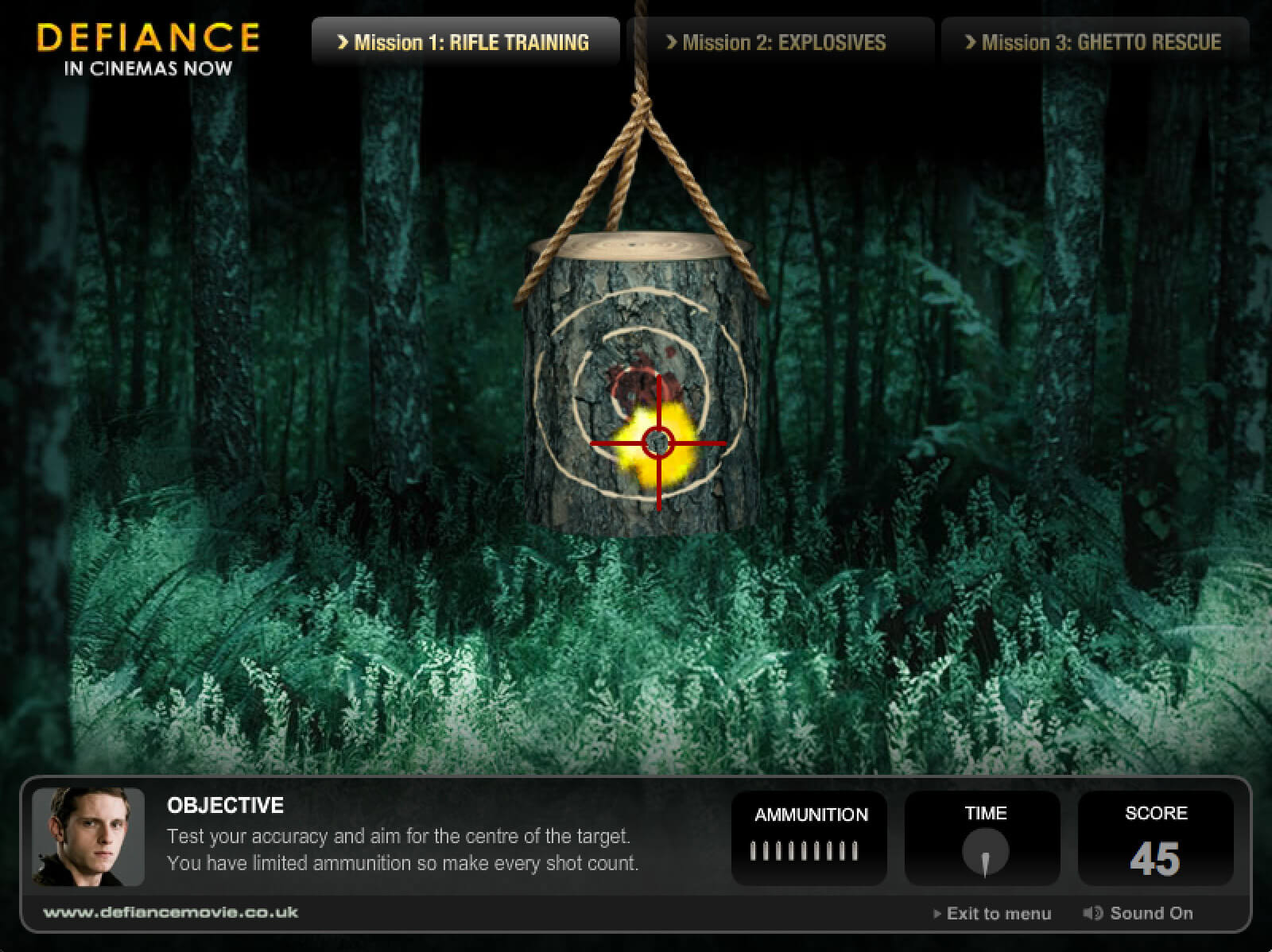Viewport: 1272px width, 952px height.
Task: Click the DEFIANCE logo
Action: [149, 38]
